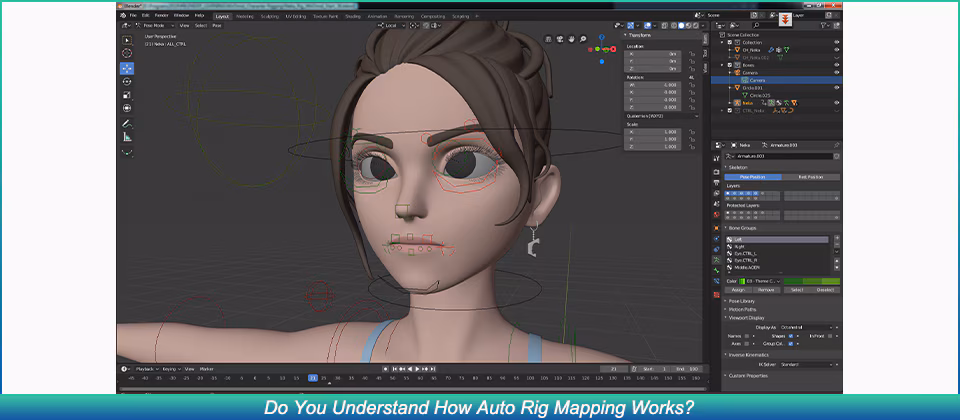Hide the Collection in outliner

click(x=837, y=42)
